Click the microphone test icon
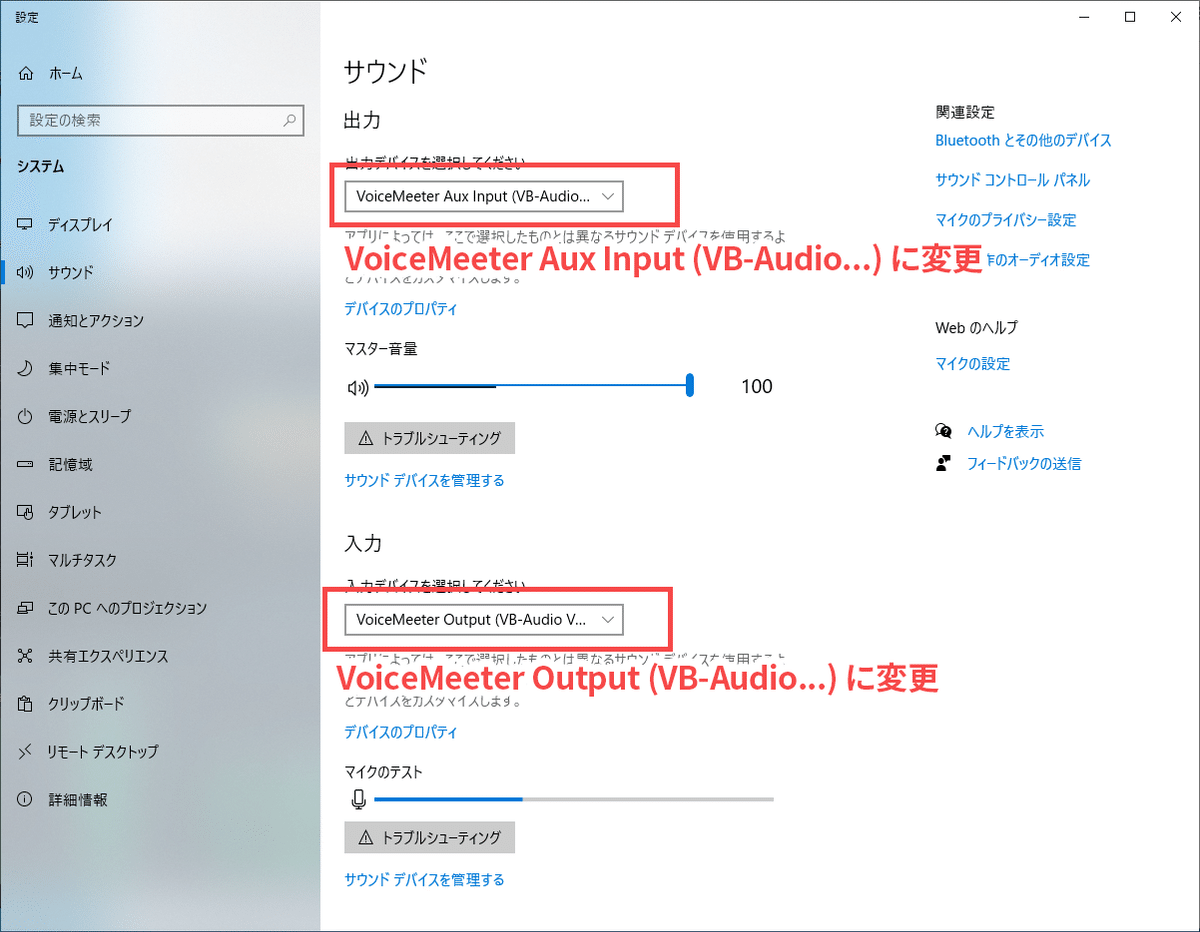The width and height of the screenshot is (1200, 932). click(359, 799)
